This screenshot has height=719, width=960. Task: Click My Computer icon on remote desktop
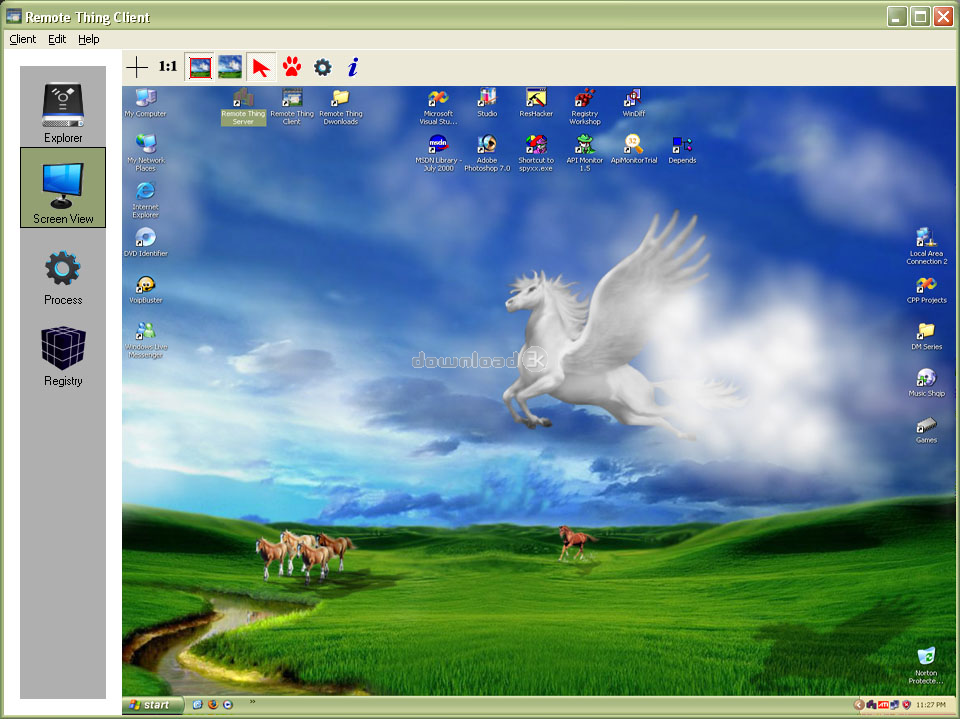pyautogui.click(x=146, y=103)
